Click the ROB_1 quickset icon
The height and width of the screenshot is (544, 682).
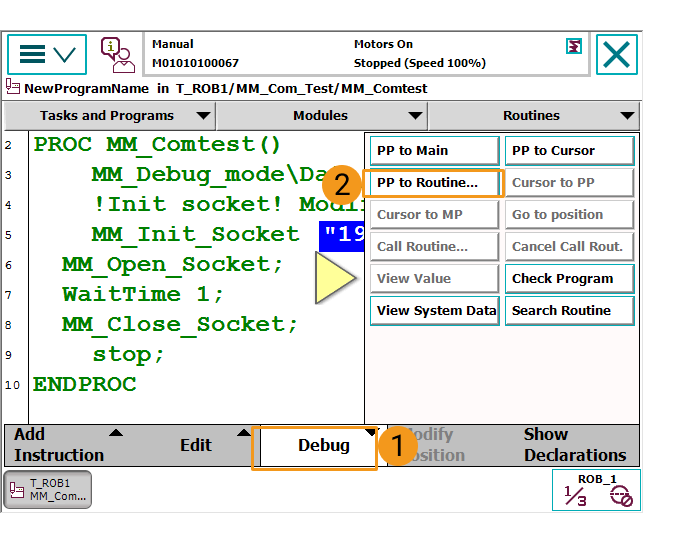596,489
